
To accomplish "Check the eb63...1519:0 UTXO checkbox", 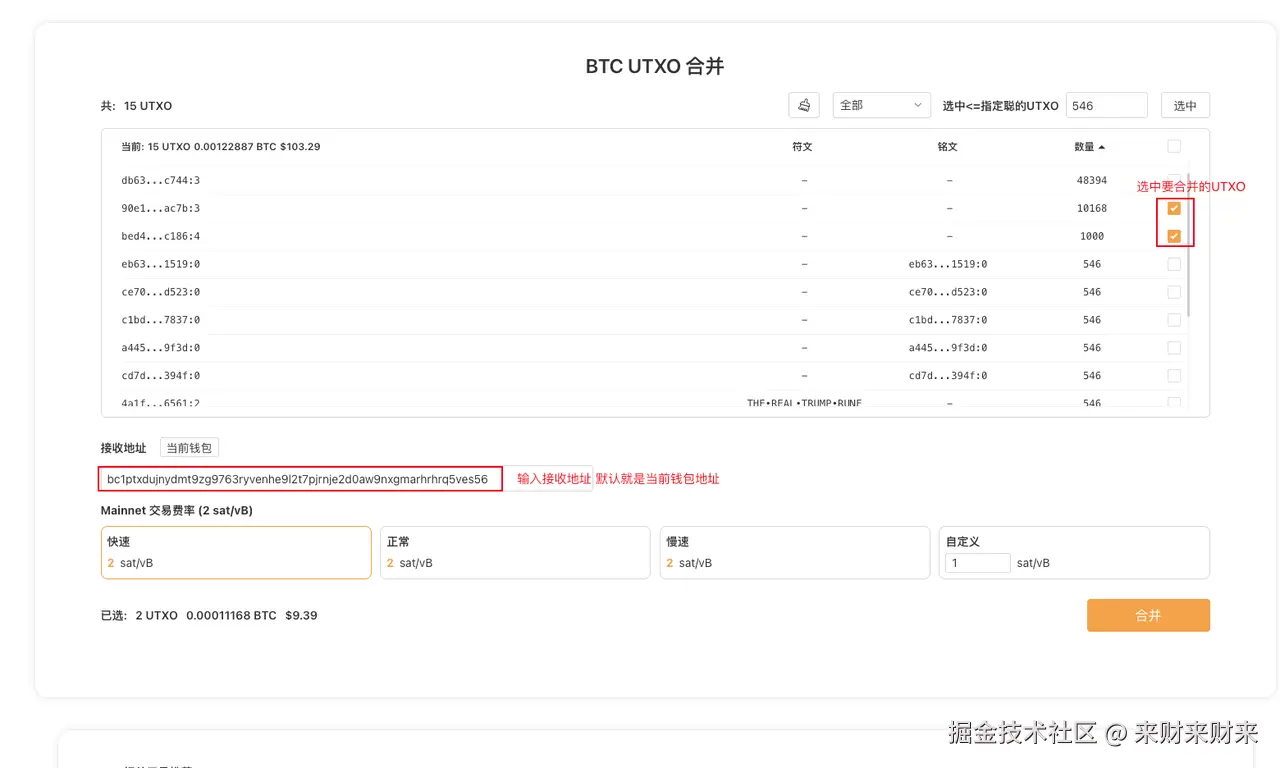I will tap(1173, 264).
